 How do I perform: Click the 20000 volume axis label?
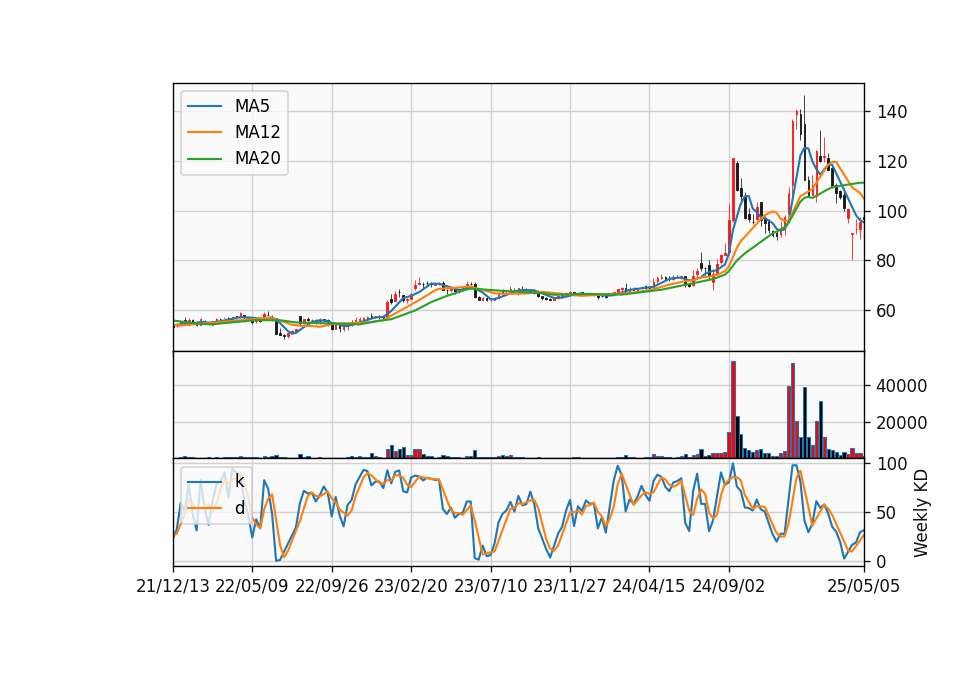pyautogui.click(x=902, y=423)
